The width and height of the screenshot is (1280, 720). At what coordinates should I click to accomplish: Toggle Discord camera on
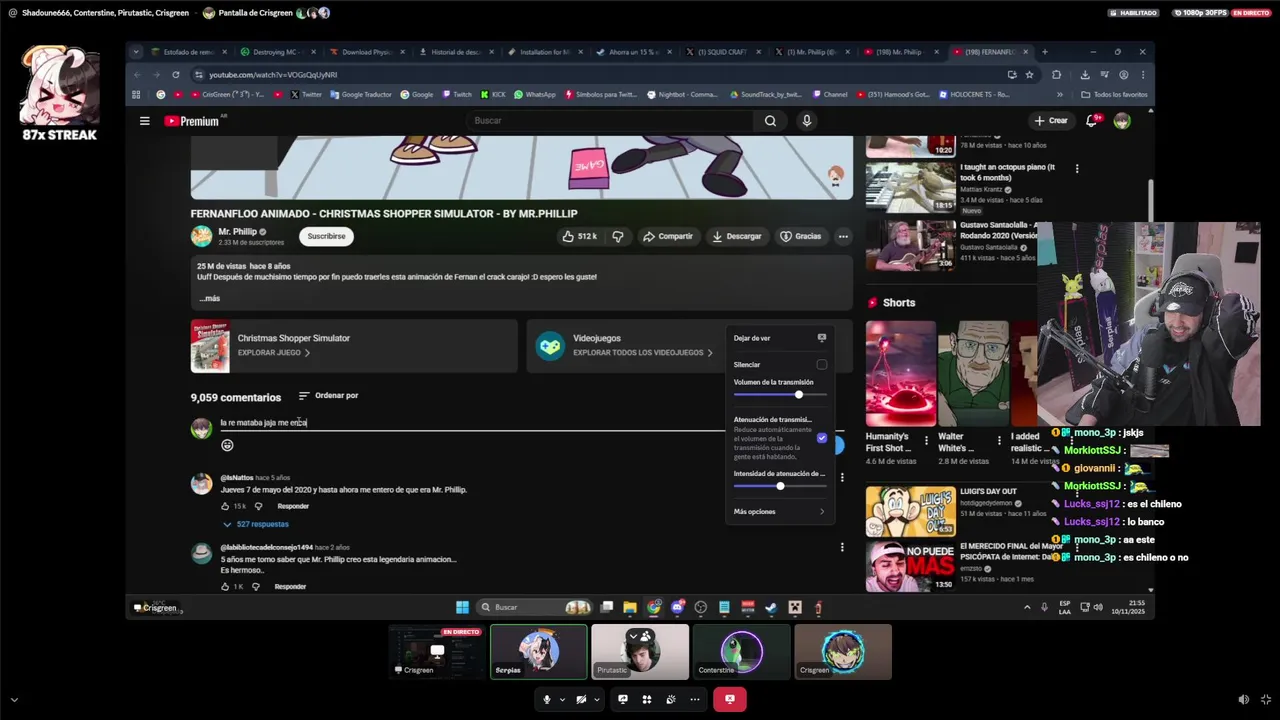pyautogui.click(x=581, y=700)
